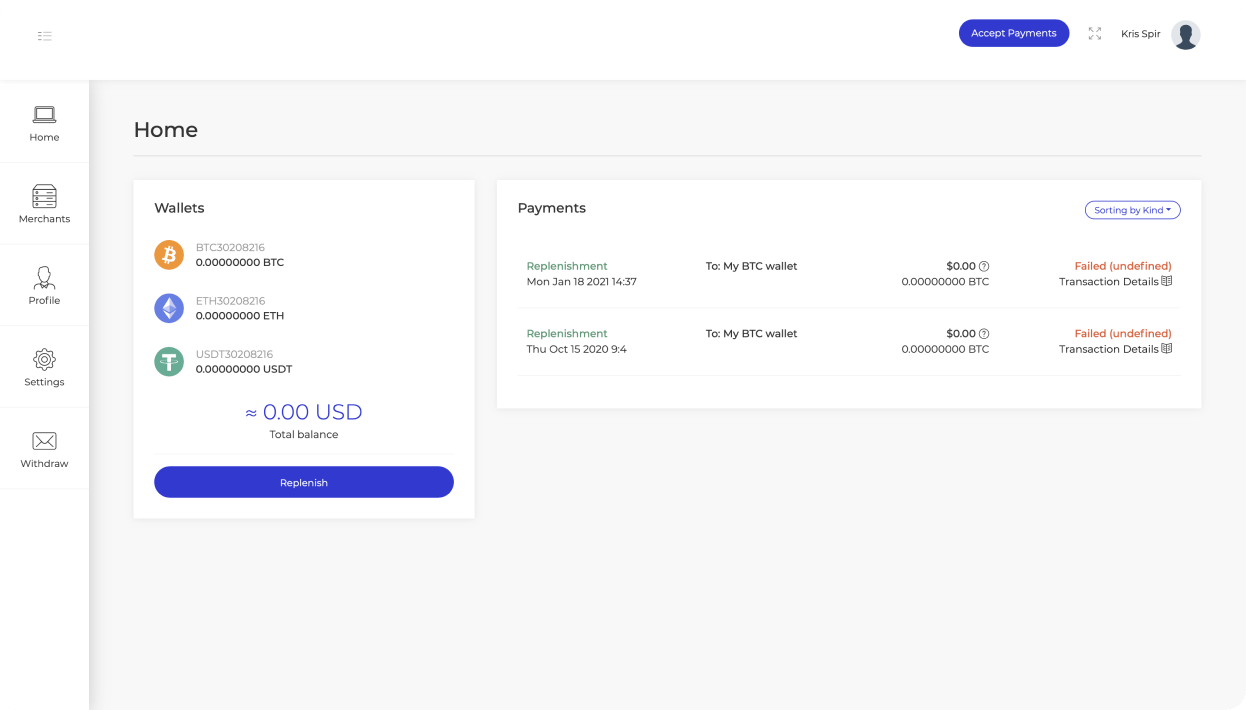1246x710 pixels.
Task: Select the Tether USDT wallet icon
Action: 169,361
